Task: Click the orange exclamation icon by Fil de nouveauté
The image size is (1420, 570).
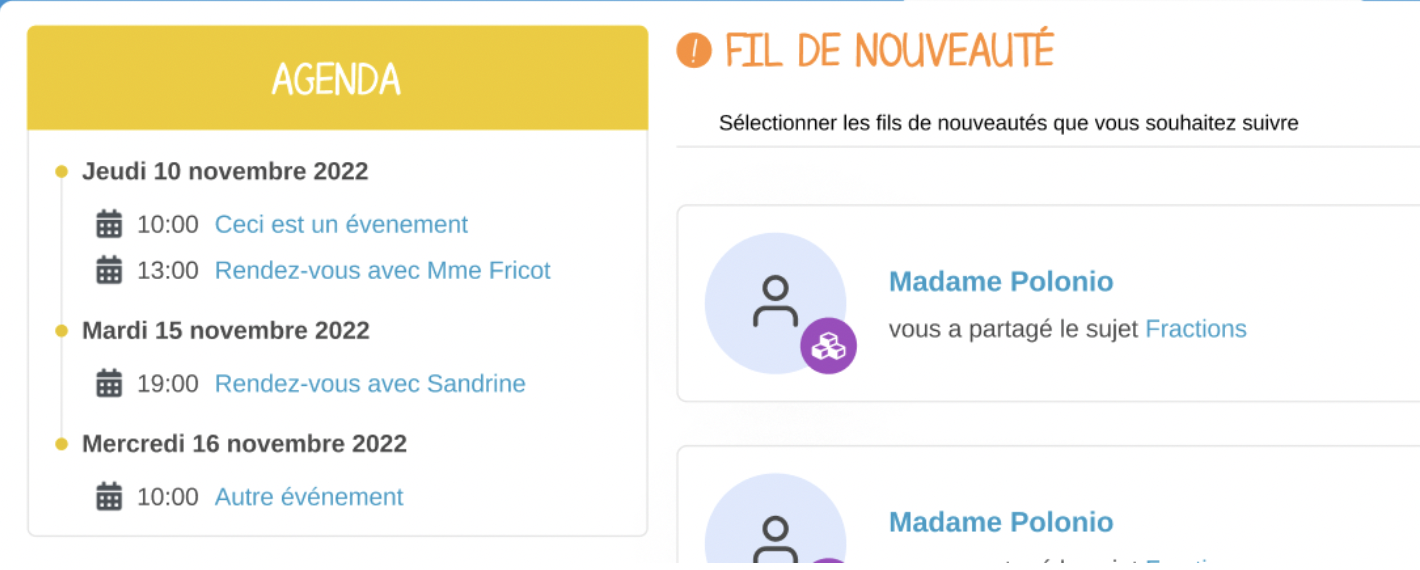Action: [694, 50]
